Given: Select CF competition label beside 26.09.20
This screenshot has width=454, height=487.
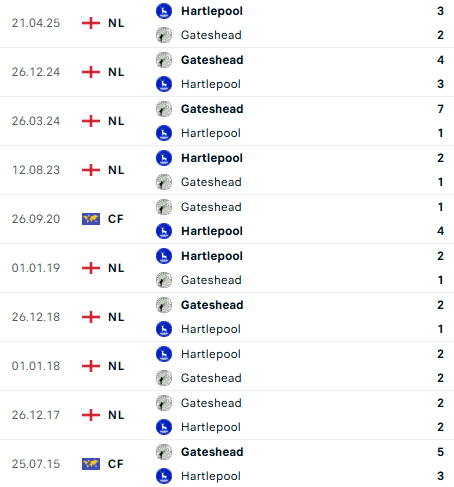Looking at the screenshot, I should 116,219.
